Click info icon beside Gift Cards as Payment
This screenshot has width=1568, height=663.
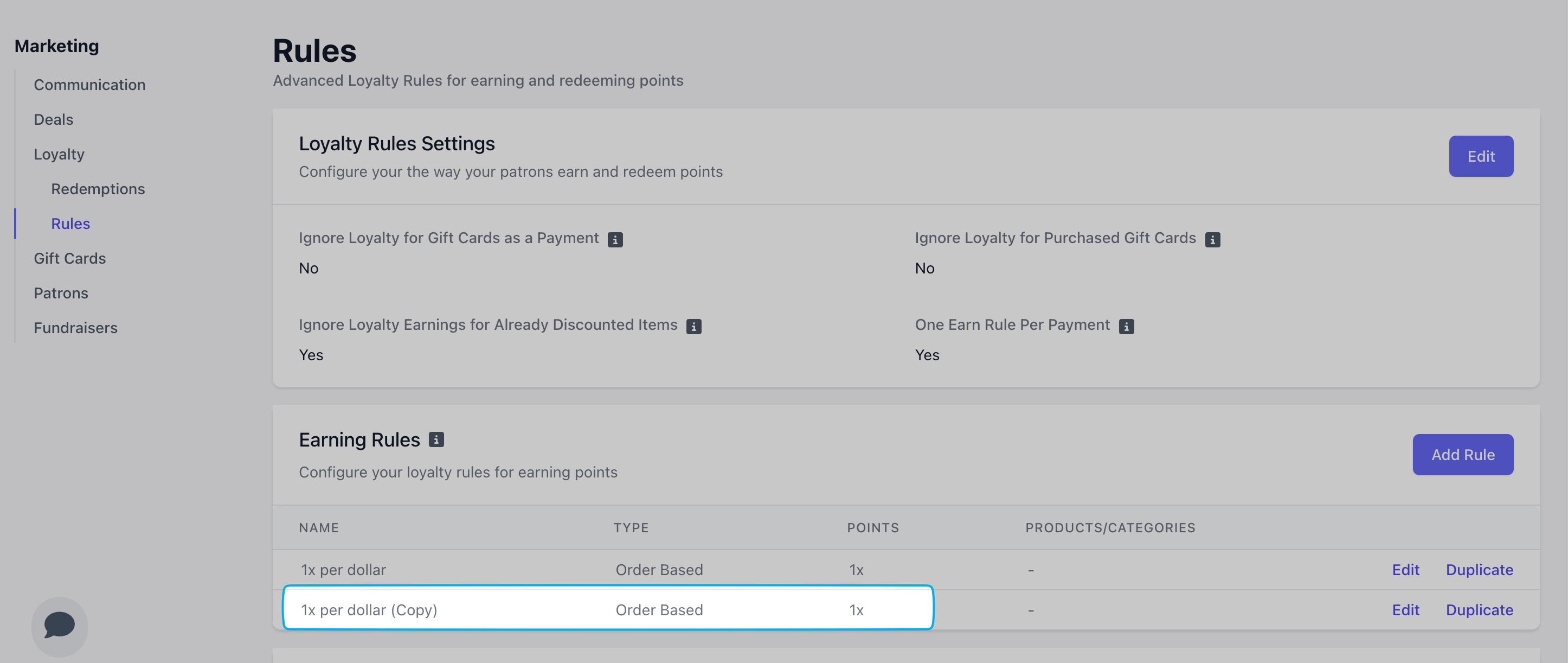pos(615,239)
